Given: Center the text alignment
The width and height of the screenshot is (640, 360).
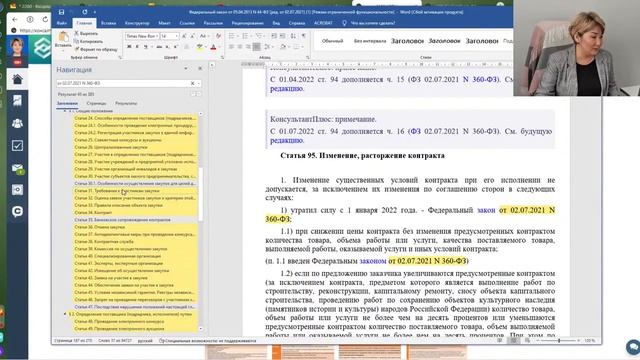Looking at the screenshot, I should (240, 47).
